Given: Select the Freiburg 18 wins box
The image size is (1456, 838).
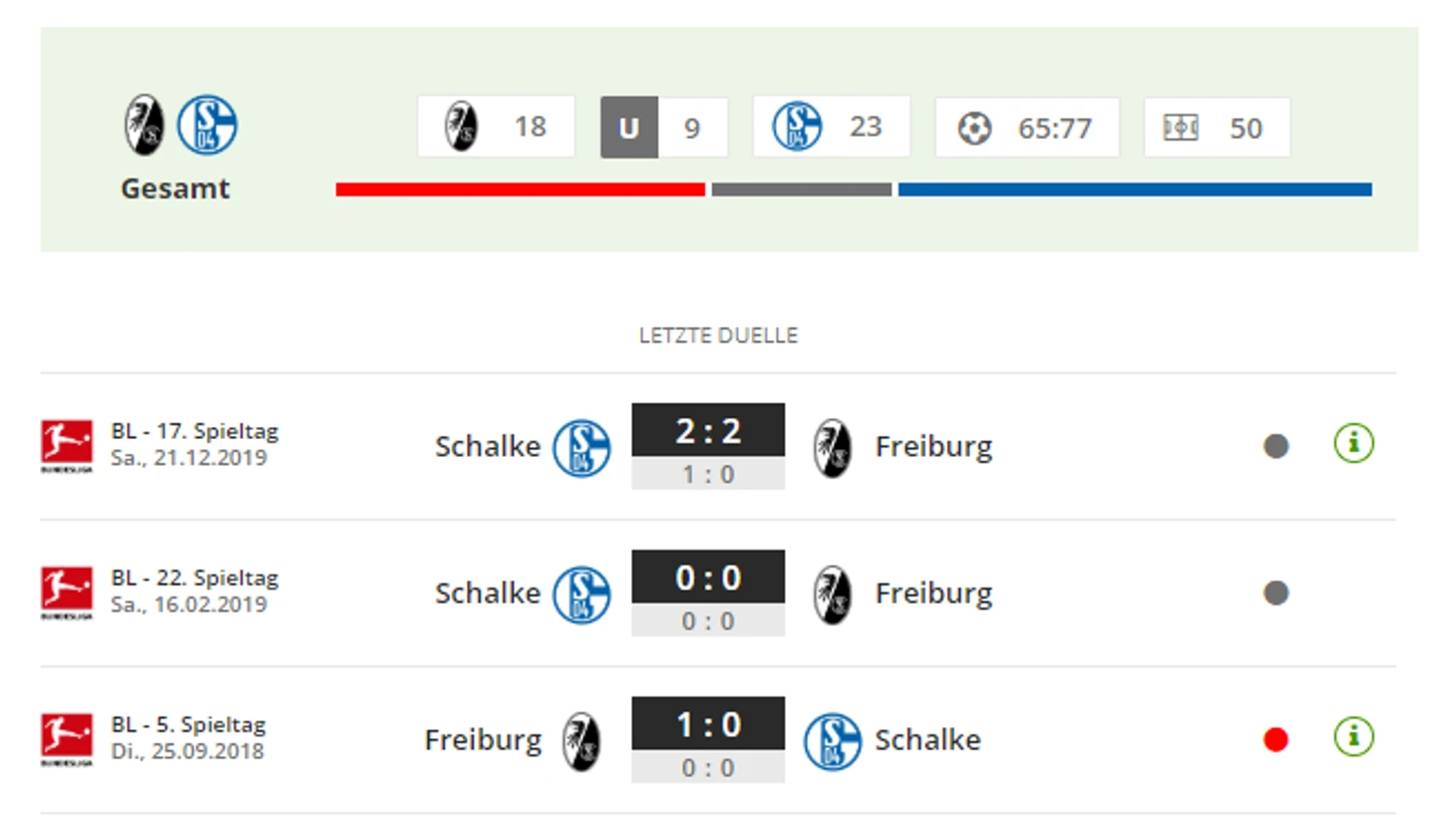Looking at the screenshot, I should pyautogui.click(x=496, y=127).
